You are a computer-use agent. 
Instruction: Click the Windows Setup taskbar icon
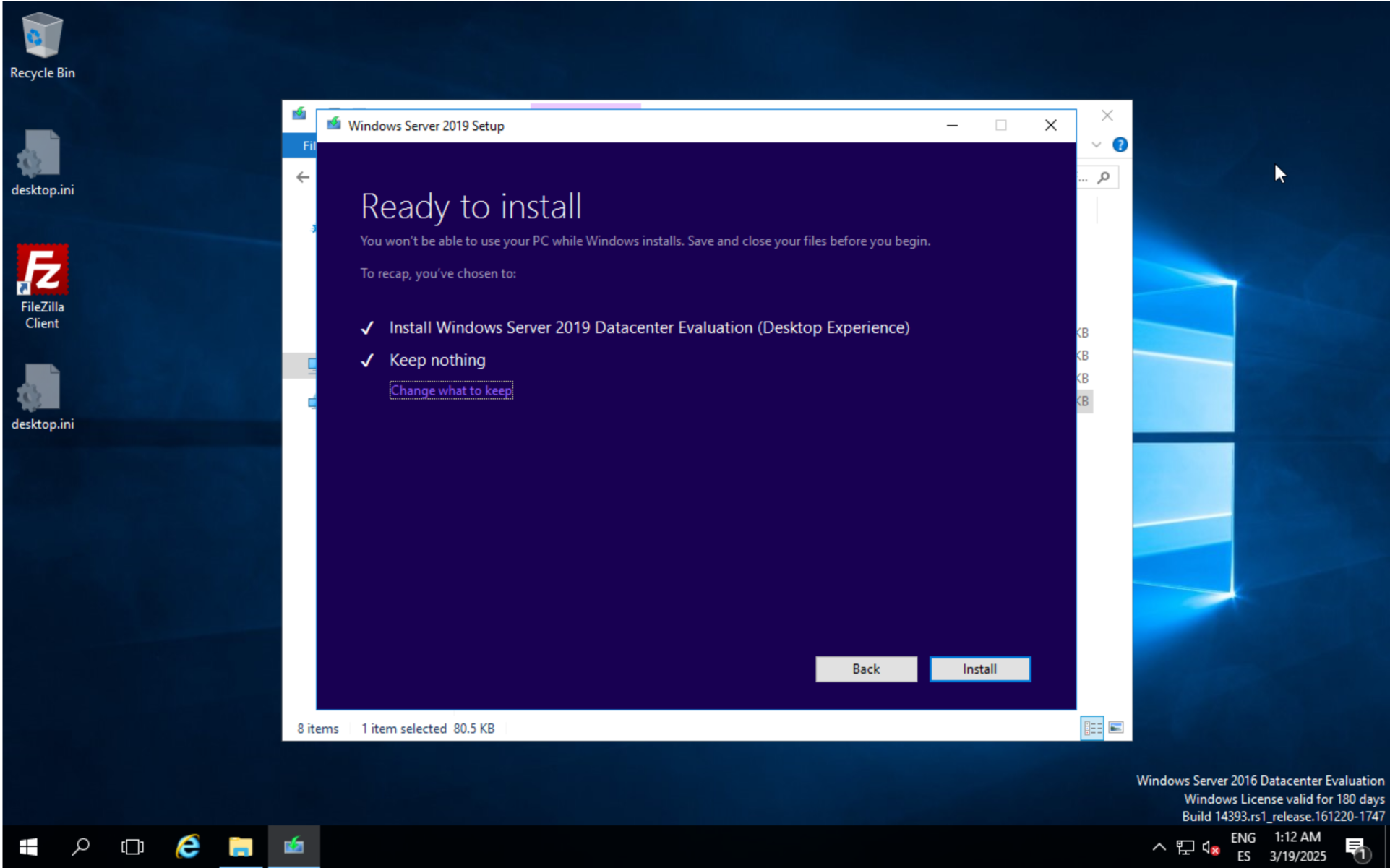[293, 846]
